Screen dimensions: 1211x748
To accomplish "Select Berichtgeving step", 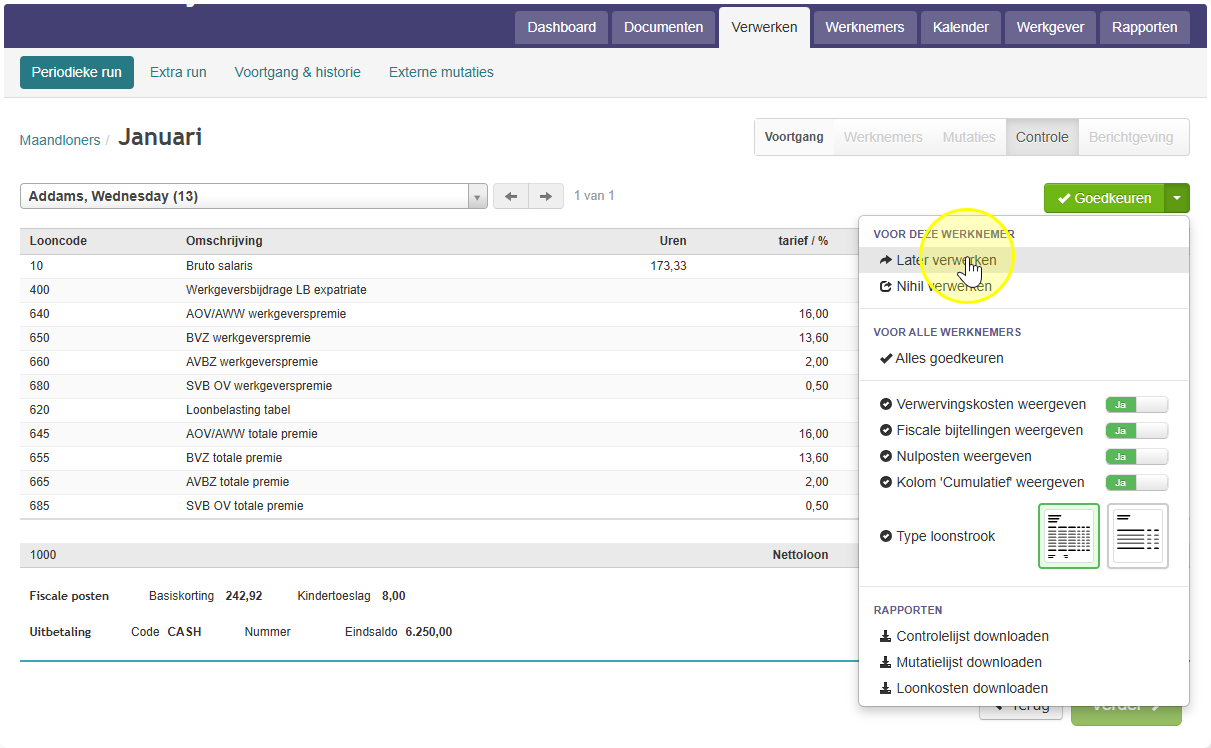I will tap(1131, 137).
